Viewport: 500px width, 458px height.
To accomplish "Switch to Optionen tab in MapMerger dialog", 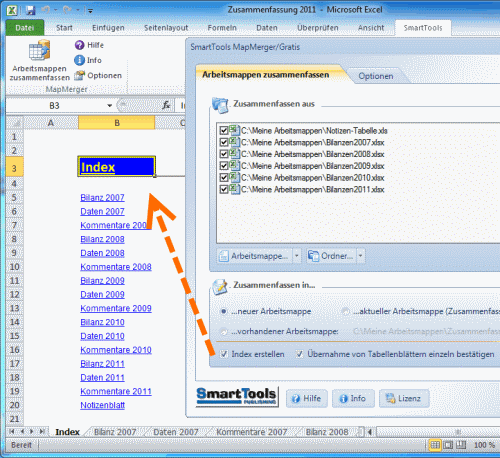I will (376, 76).
